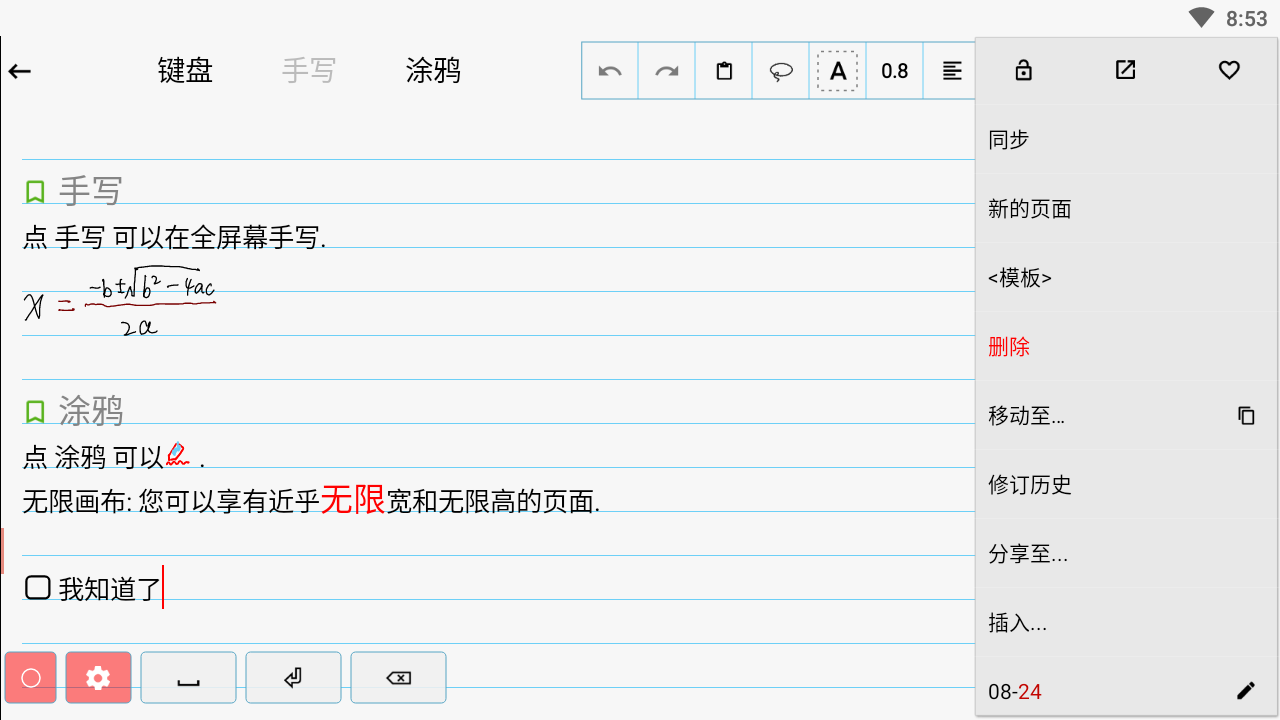Open note in external window icon
The height and width of the screenshot is (720, 1280).
tap(1126, 70)
